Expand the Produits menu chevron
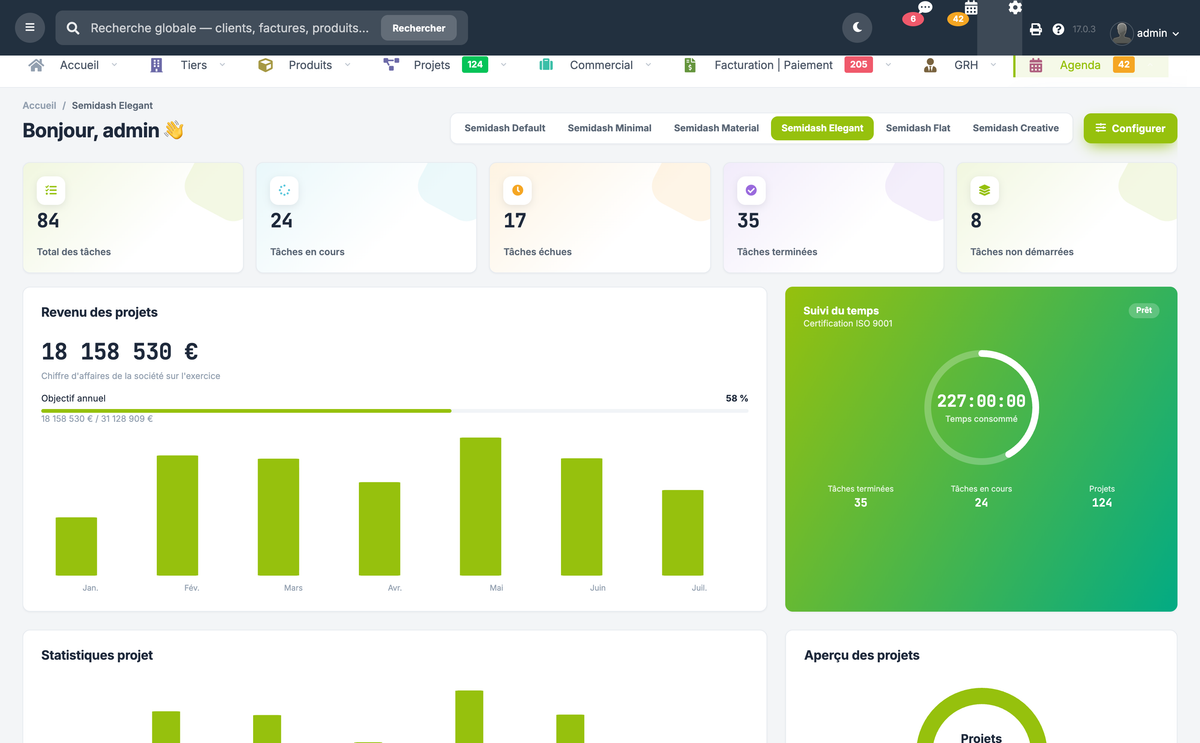This screenshot has width=1200, height=743. tap(347, 65)
